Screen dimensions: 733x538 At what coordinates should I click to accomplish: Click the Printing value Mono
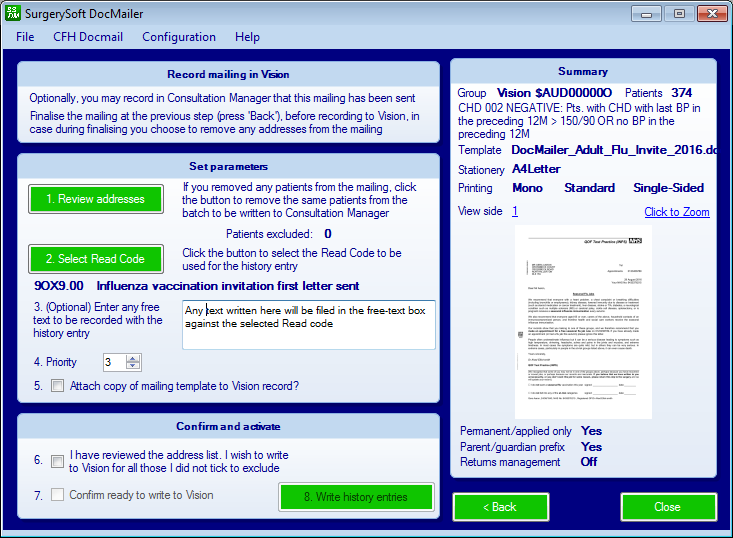click(x=527, y=188)
